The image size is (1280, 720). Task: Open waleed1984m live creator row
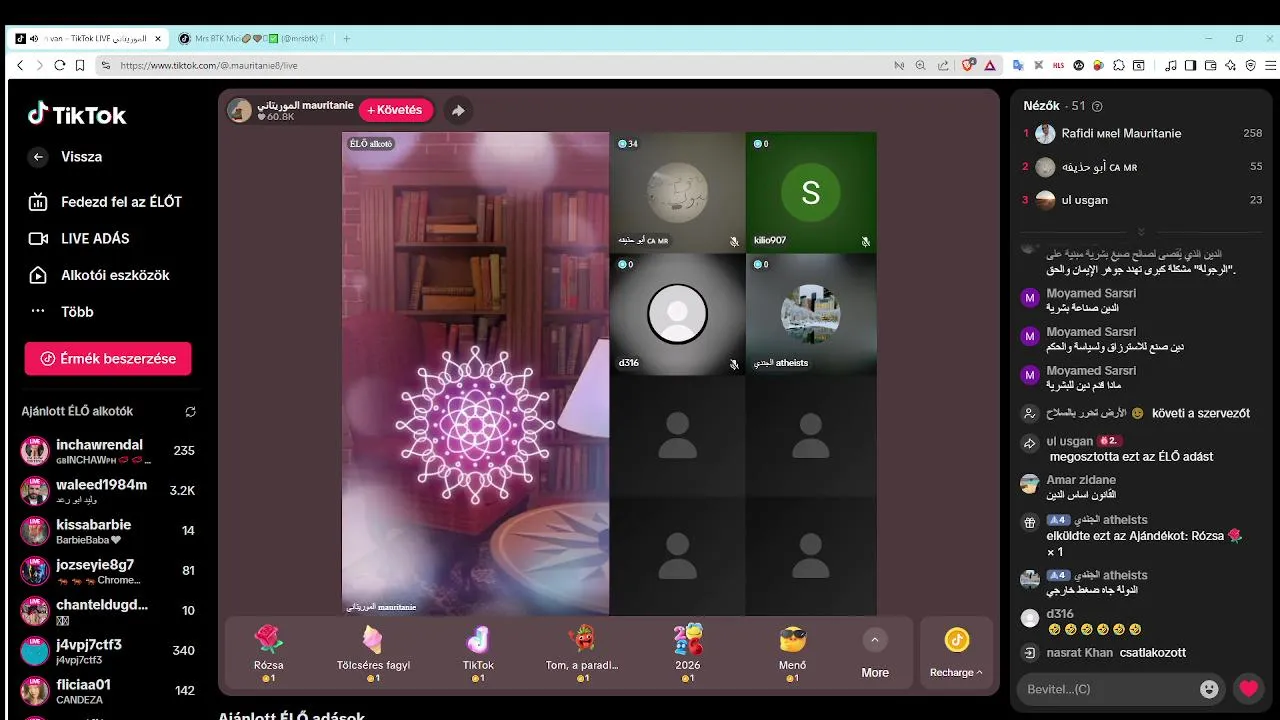[108, 491]
